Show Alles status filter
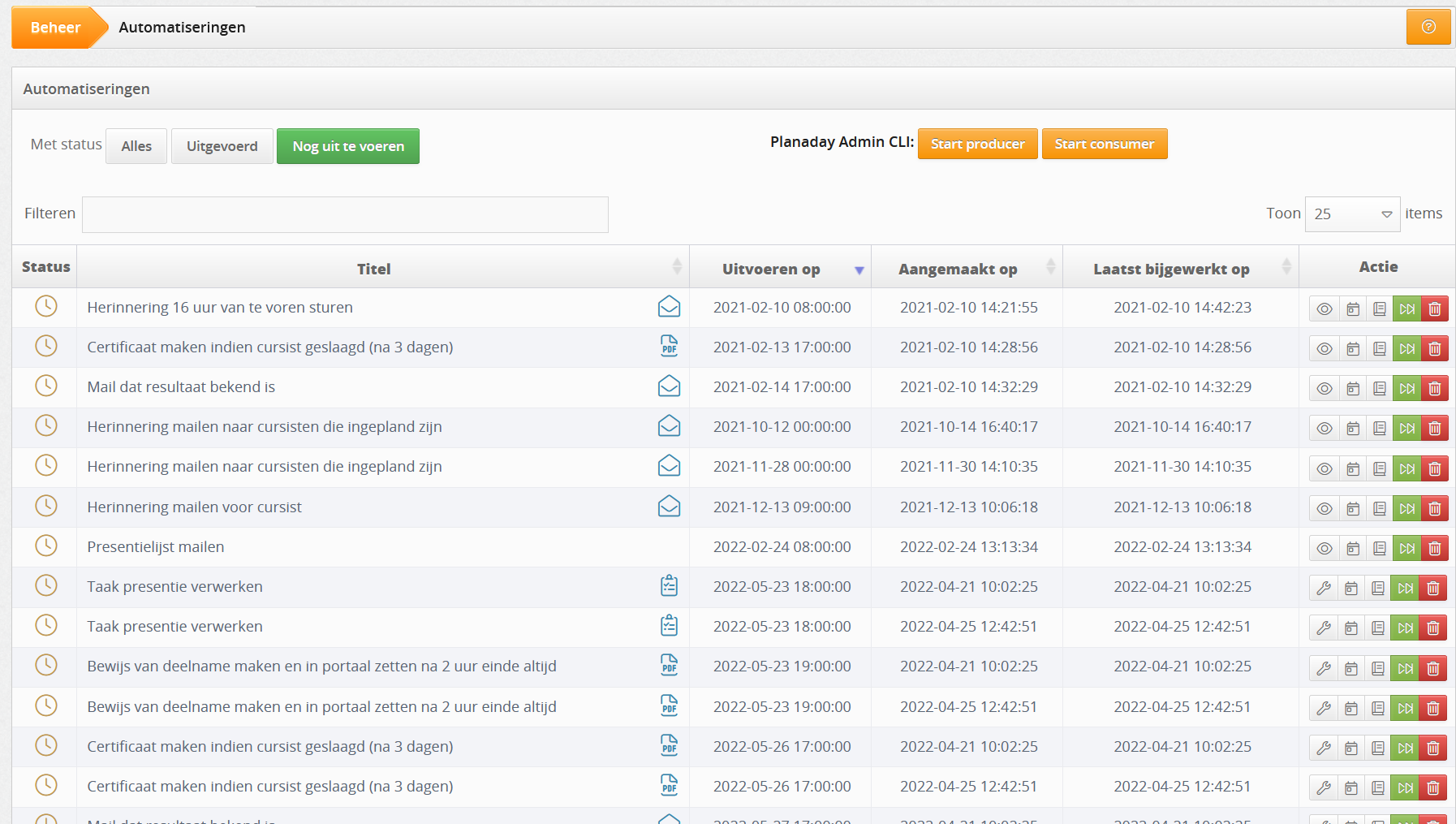1456x824 pixels. point(136,146)
